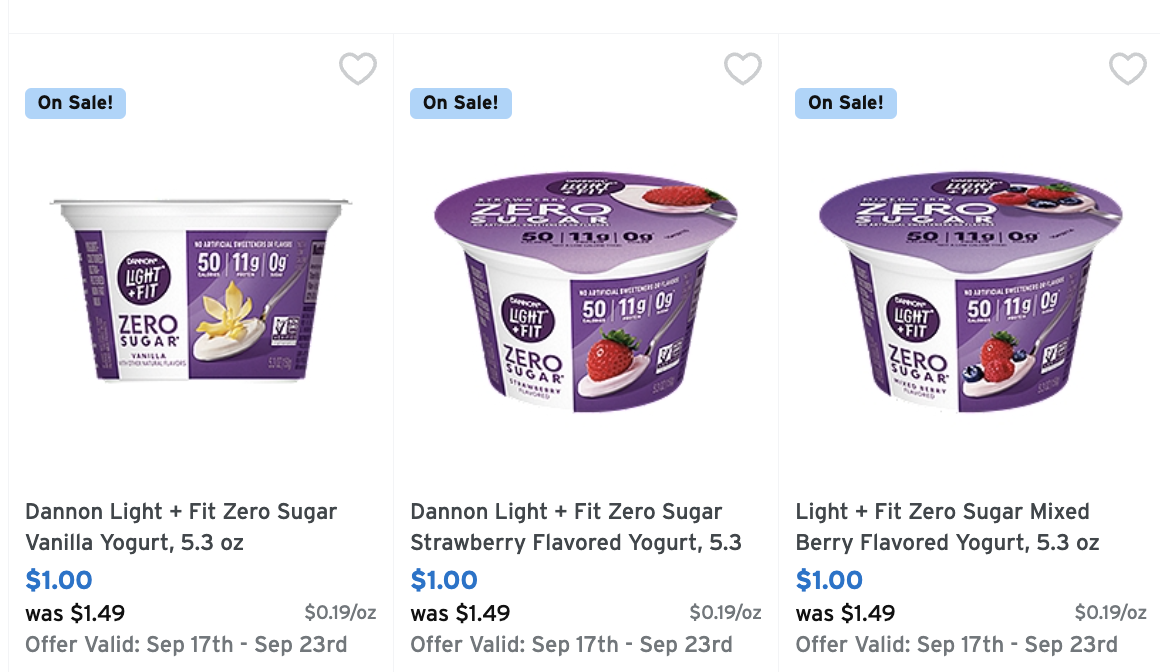Click the $1.00 price of Strawberry Yogurt
1160x672 pixels.
444,580
